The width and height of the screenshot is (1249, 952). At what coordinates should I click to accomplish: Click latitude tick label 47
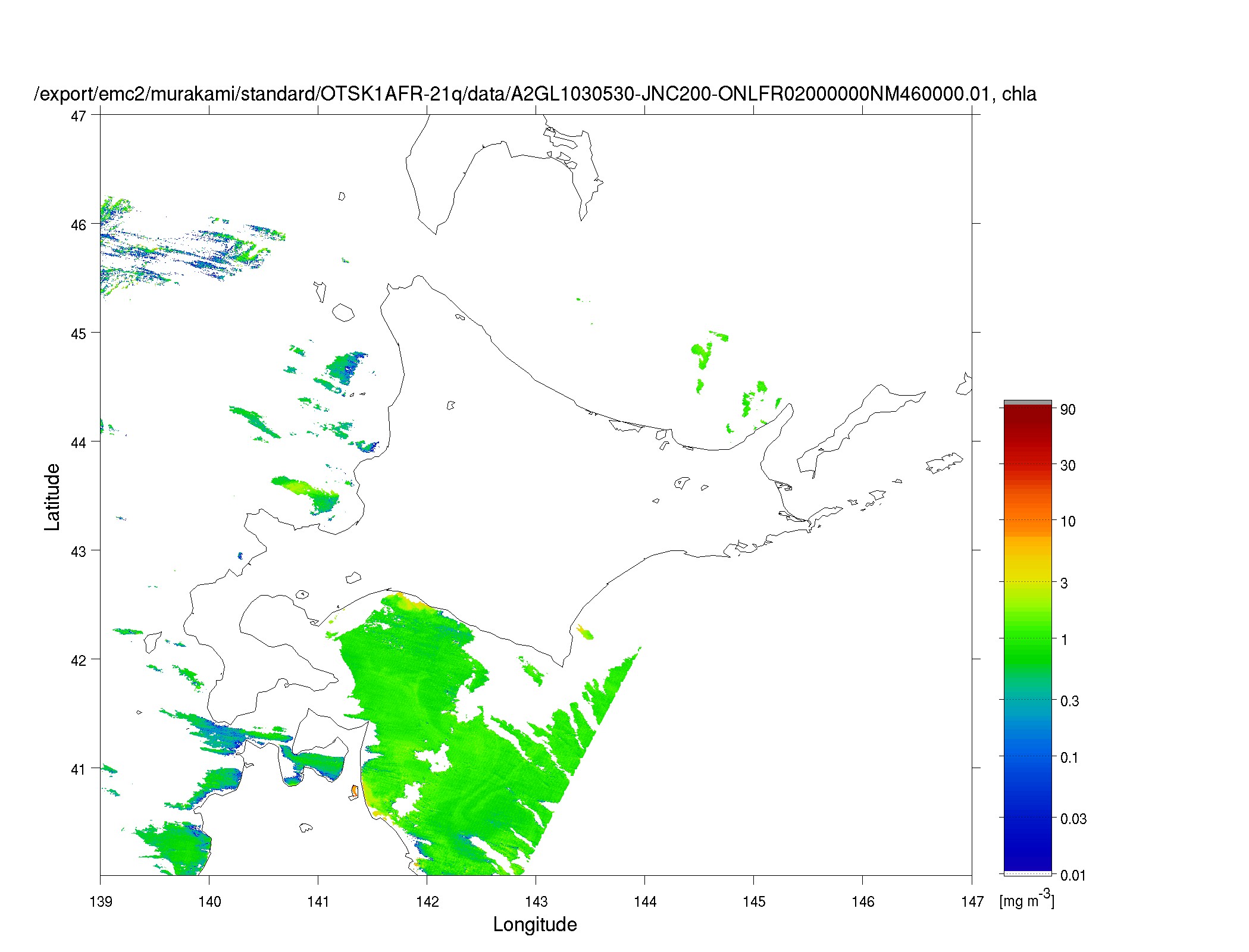[x=78, y=115]
